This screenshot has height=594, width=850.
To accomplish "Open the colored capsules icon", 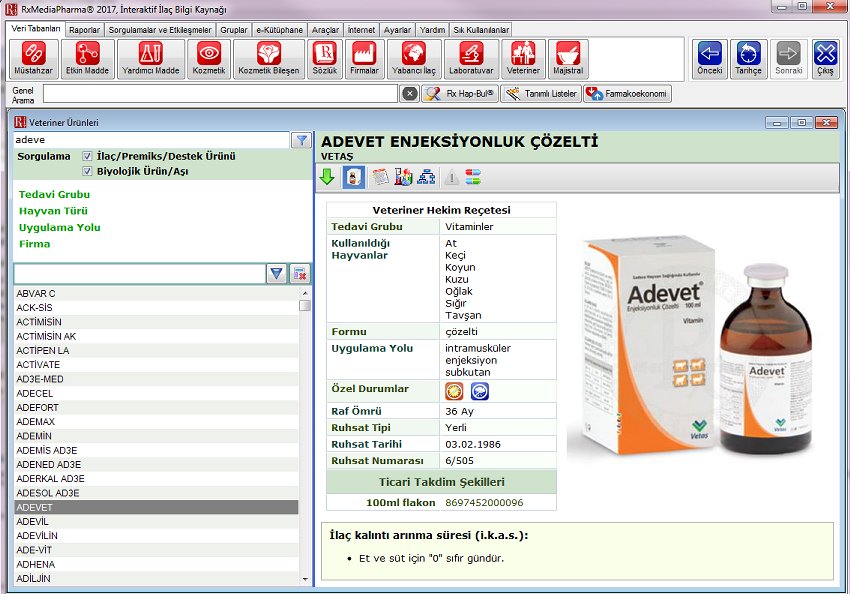I will coord(473,177).
